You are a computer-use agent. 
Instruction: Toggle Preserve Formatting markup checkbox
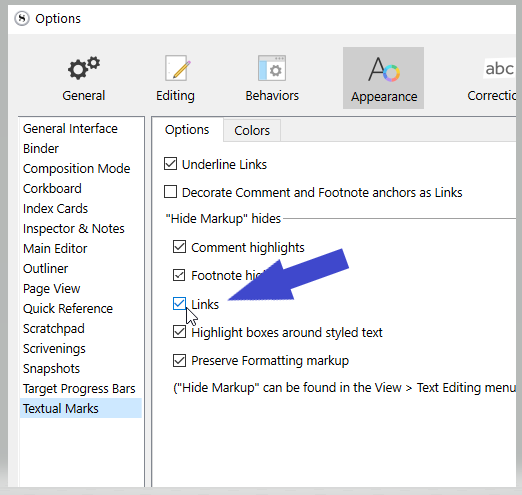tap(179, 360)
